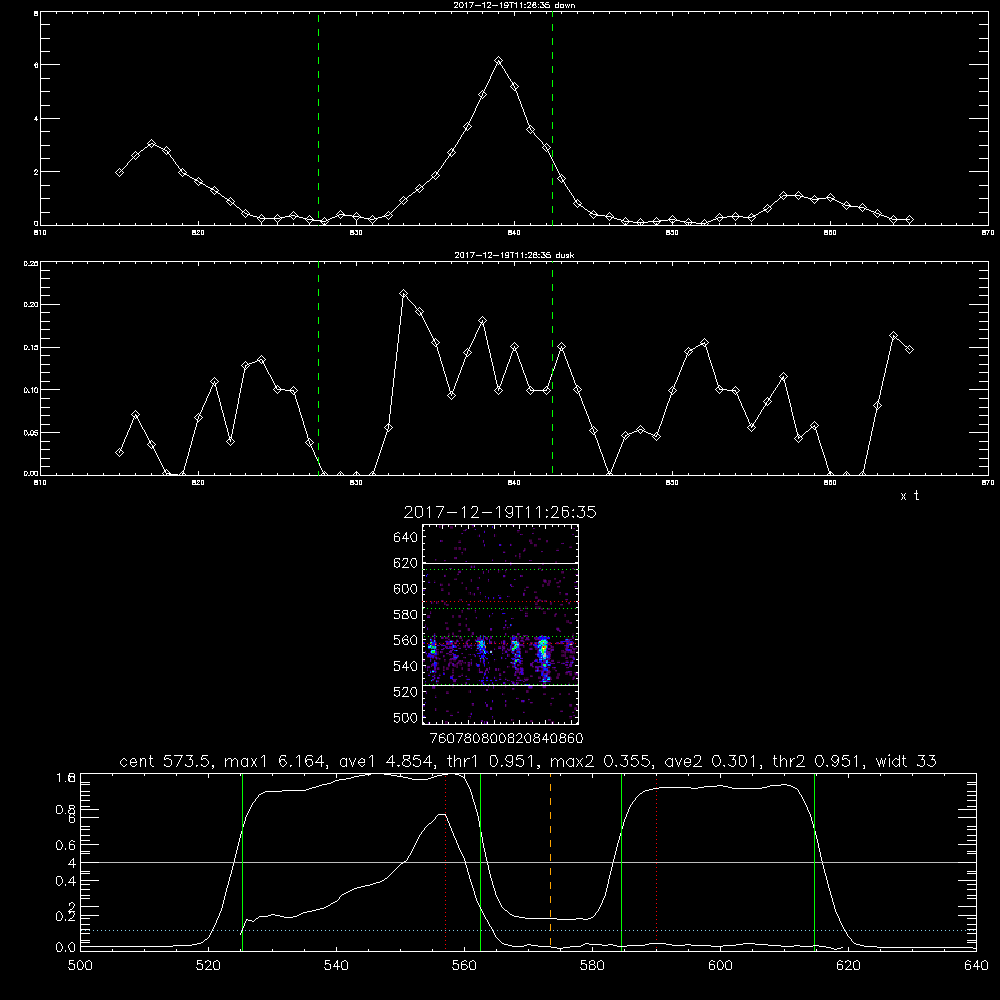
Task: Click left green dashed line in dusk plot
Action: click(x=318, y=368)
